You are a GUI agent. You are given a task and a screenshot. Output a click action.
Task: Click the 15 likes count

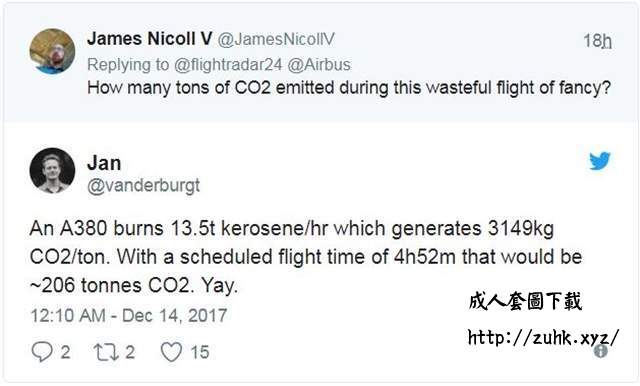(200, 352)
